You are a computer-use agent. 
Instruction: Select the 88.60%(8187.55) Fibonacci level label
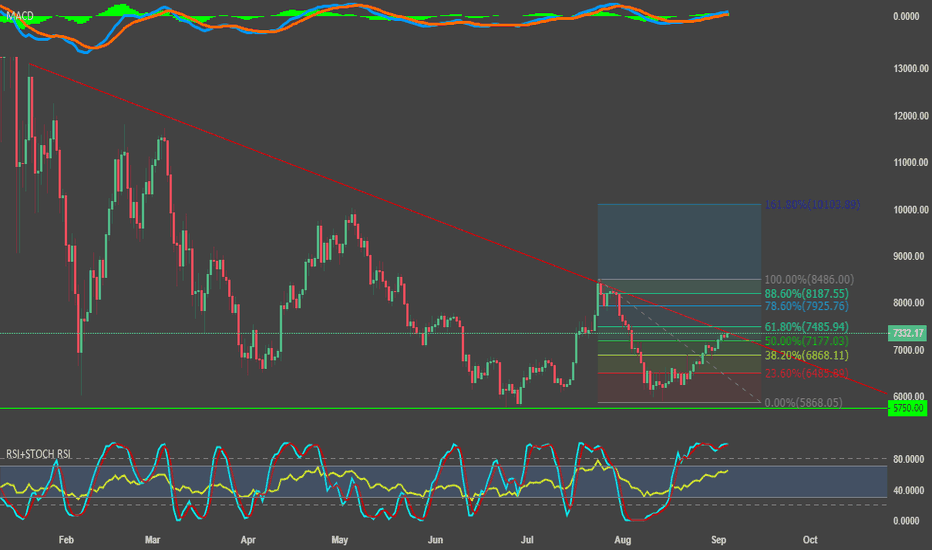tap(807, 294)
